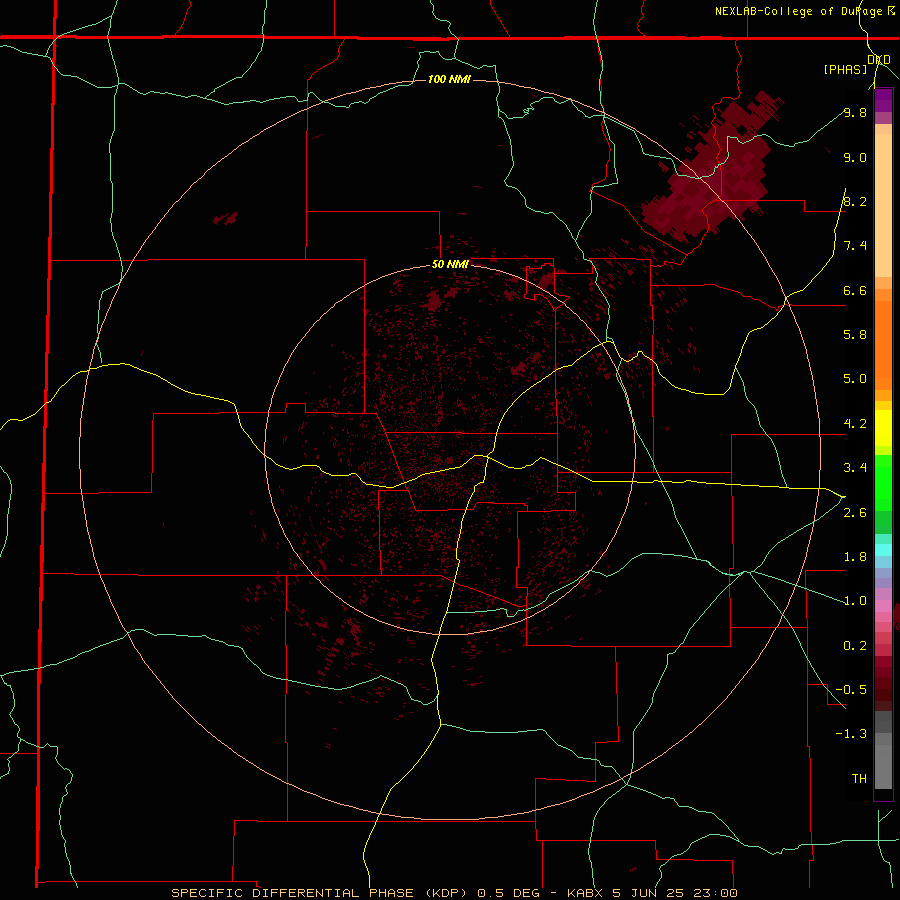
Task: Click the 2.6 legend value
Action: [x=855, y=512]
